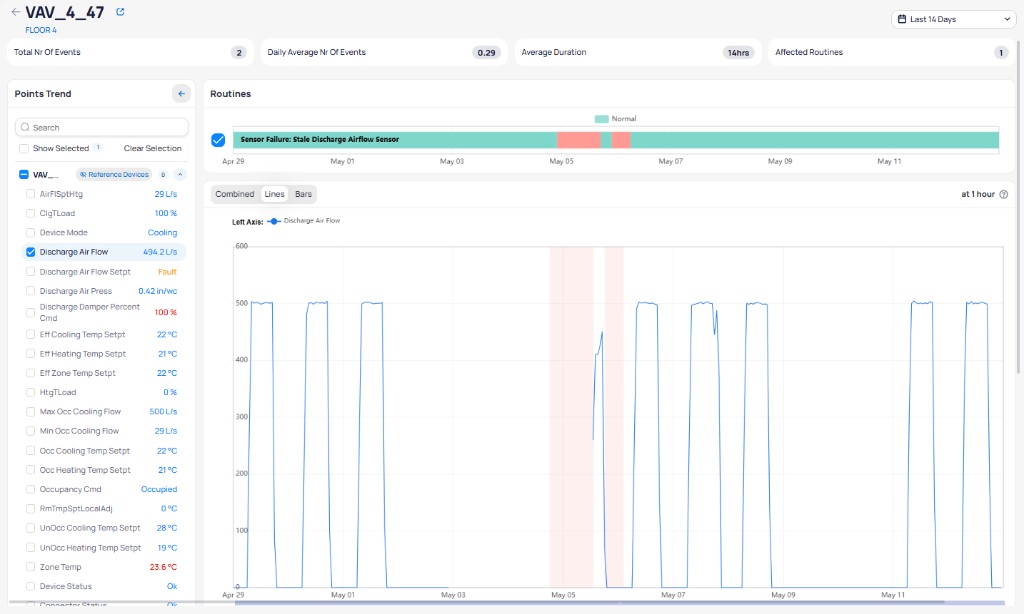Check Discharge Air Press point
The height and width of the screenshot is (614, 1024).
point(30,291)
